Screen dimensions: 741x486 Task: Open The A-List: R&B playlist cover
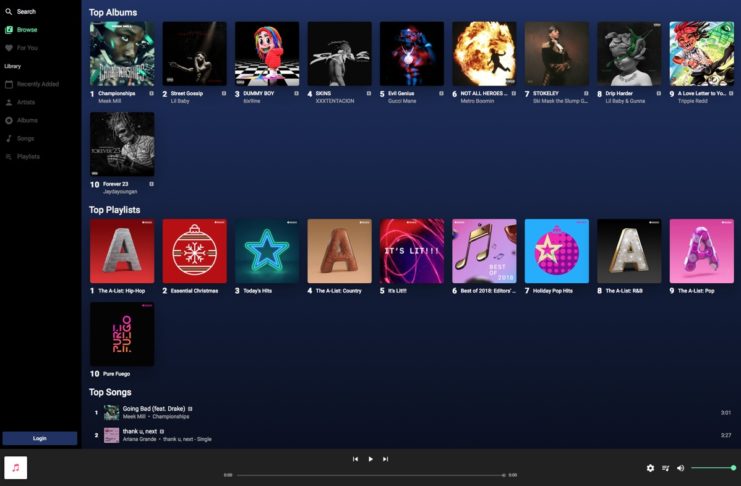coord(629,251)
